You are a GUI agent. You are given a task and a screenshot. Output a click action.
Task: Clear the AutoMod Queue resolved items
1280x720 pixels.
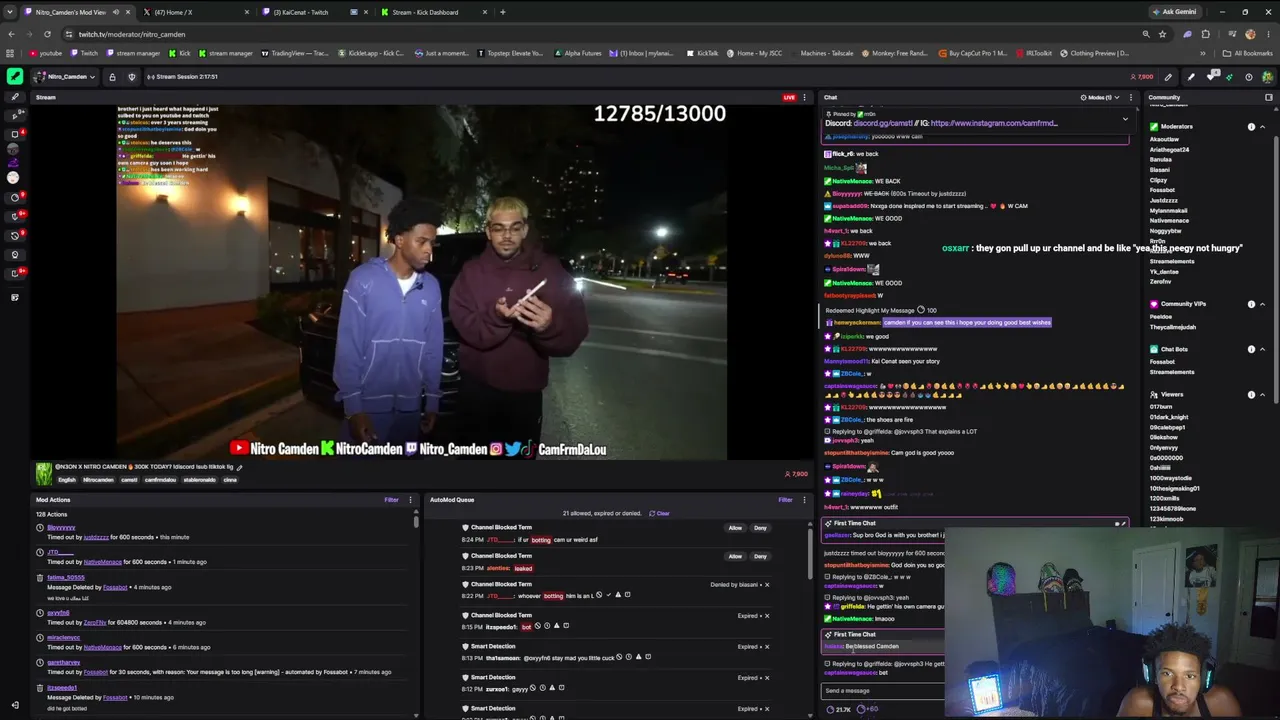(x=659, y=513)
